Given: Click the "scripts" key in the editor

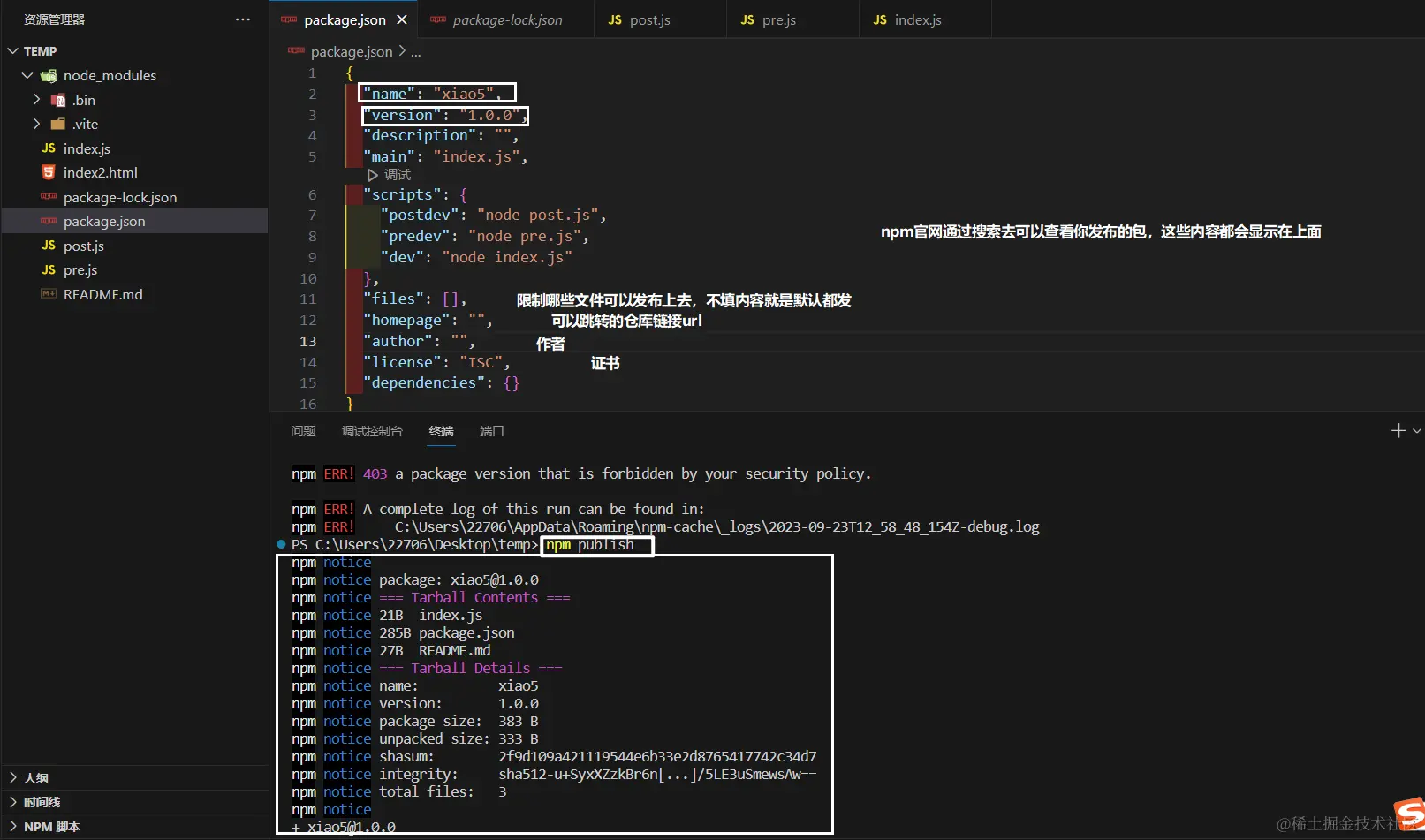Looking at the screenshot, I should (x=402, y=194).
